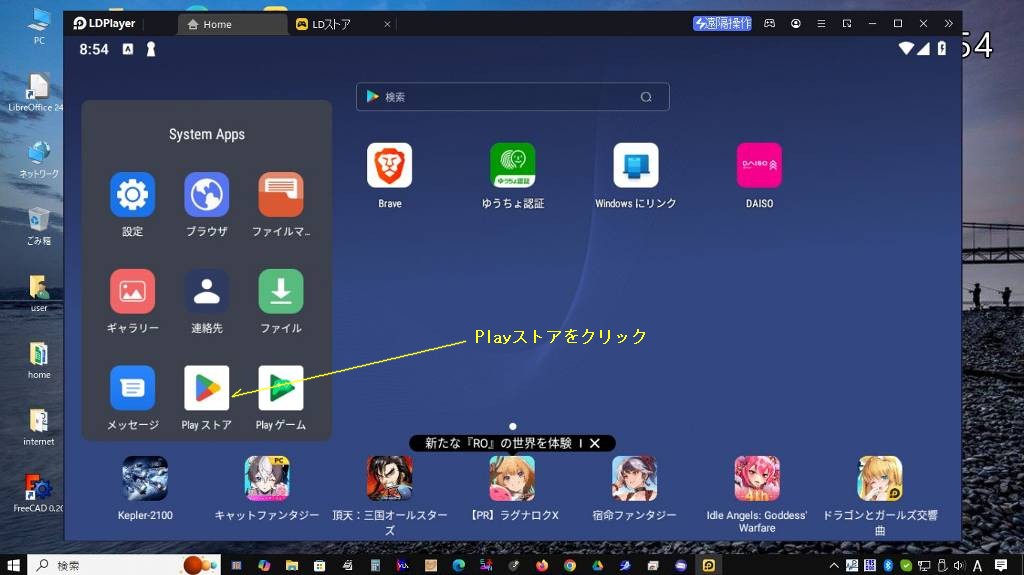Viewport: 1024px width, 575px height.
Task: Open Idle Angels: Goddess' Warfare game
Action: [757, 479]
